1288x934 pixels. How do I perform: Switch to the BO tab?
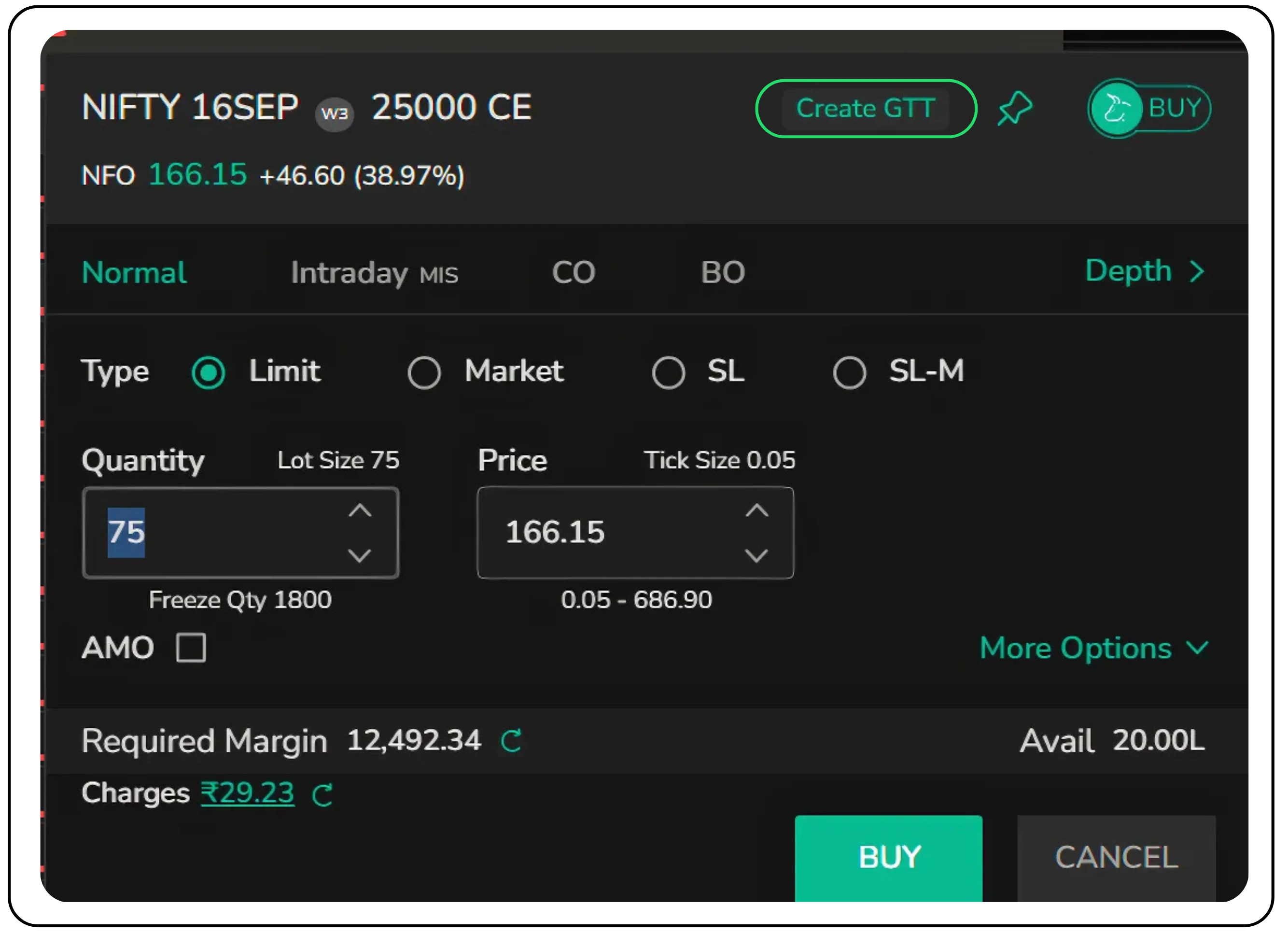722,273
